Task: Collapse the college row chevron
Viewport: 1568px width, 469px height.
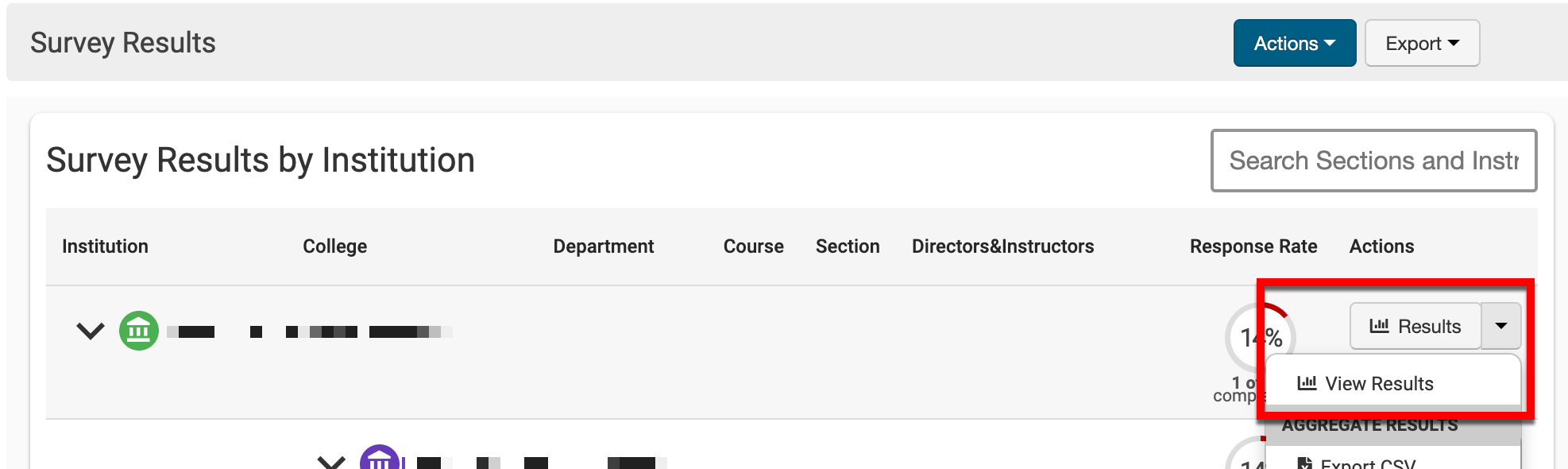Action: pyautogui.click(x=331, y=461)
